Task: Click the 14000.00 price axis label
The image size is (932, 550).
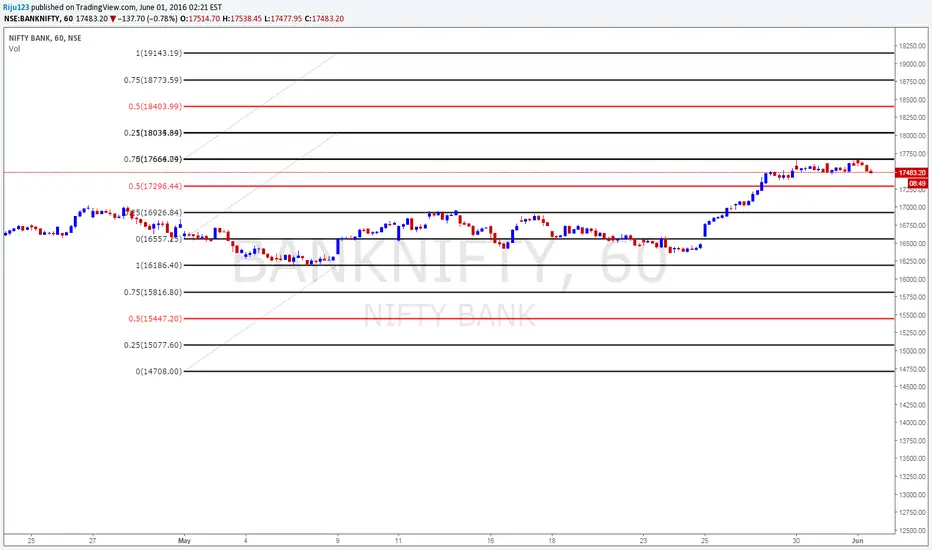Action: pos(912,423)
